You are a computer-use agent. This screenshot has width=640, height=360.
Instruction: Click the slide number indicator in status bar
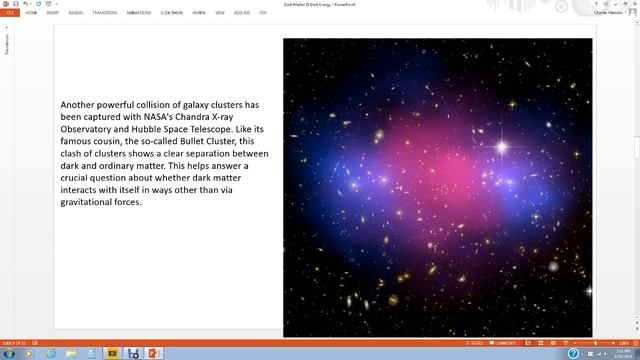coord(14,343)
